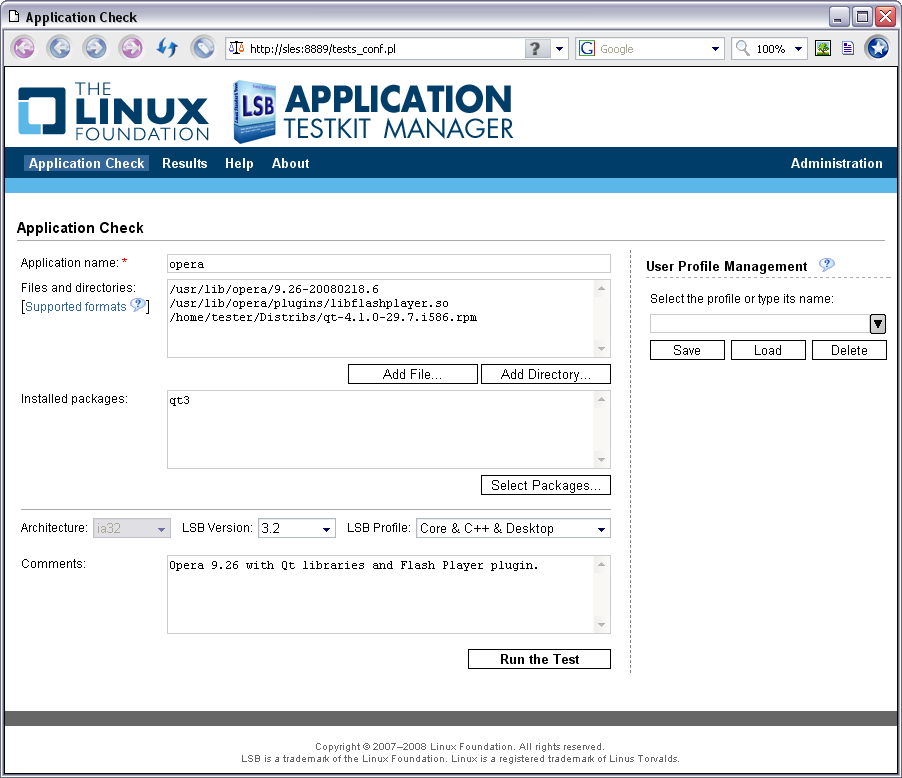This screenshot has height=778, width=902.
Task: Click the LSB box logo image
Action: [254, 111]
